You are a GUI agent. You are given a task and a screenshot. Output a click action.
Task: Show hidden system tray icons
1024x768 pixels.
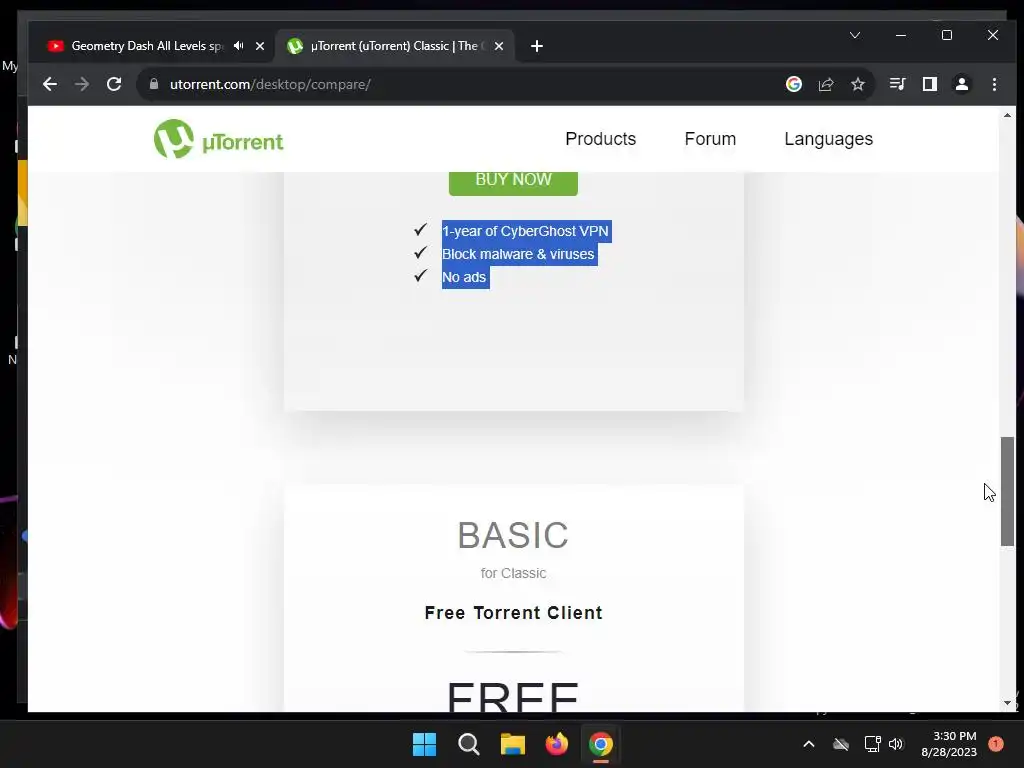(x=808, y=744)
